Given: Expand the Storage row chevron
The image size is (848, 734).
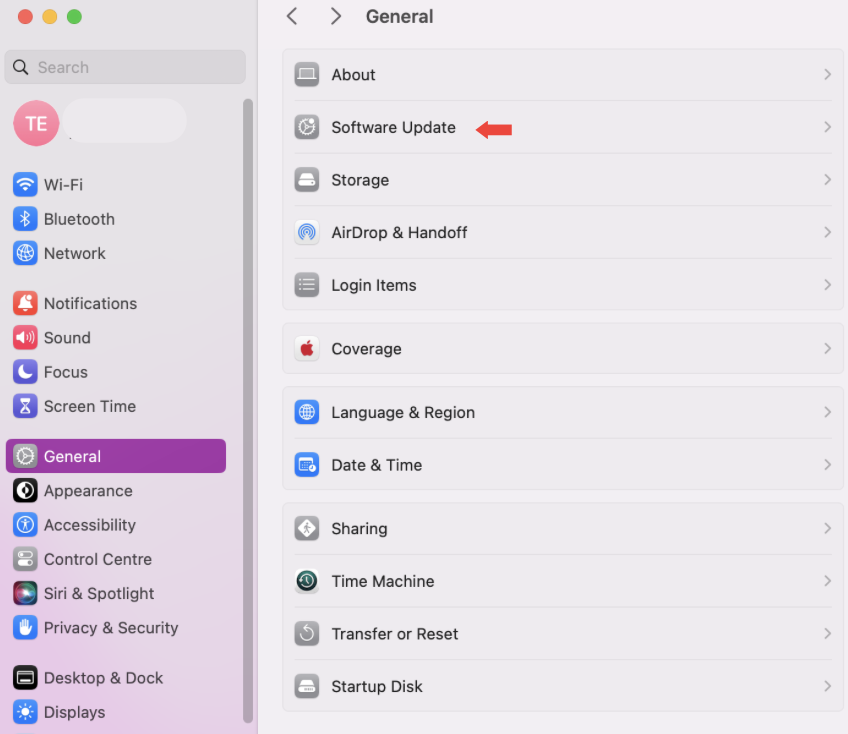Looking at the screenshot, I should 827,180.
